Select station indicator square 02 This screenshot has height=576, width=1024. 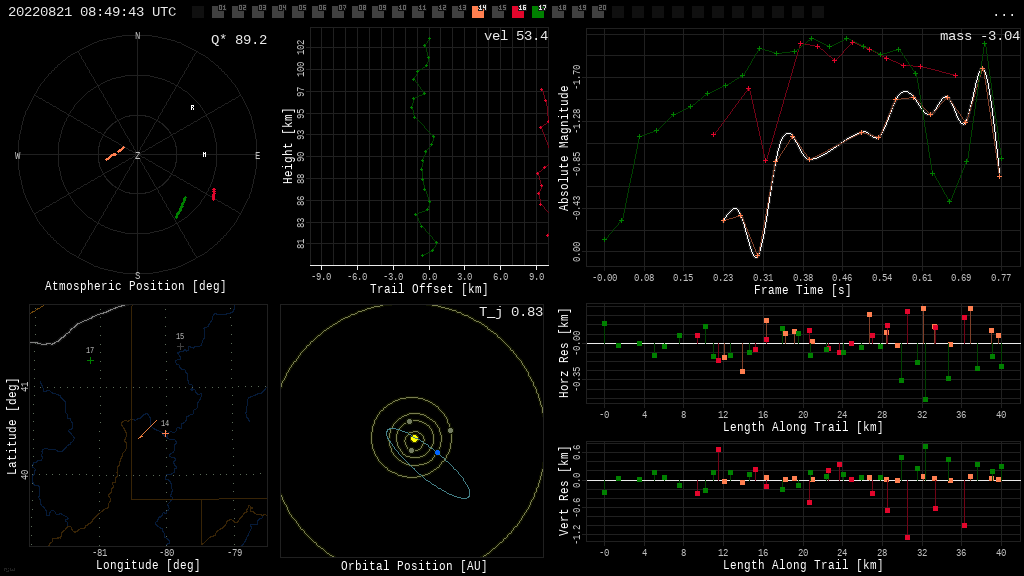tap(238, 11)
